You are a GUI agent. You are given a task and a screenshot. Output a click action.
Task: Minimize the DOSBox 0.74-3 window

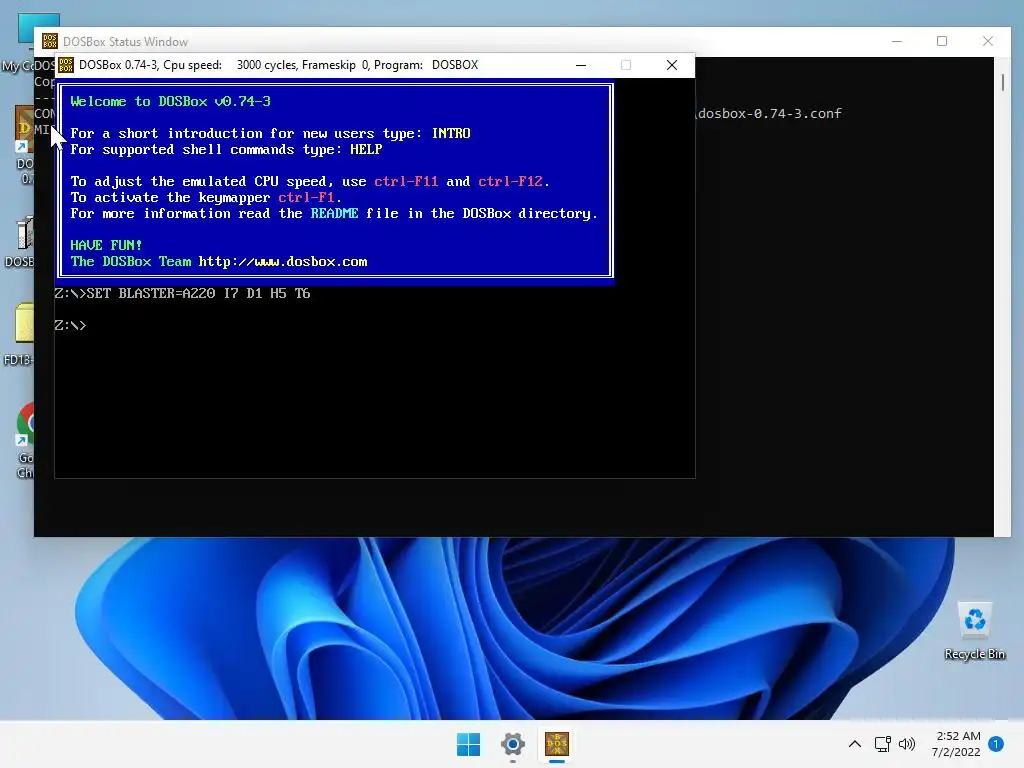click(581, 65)
